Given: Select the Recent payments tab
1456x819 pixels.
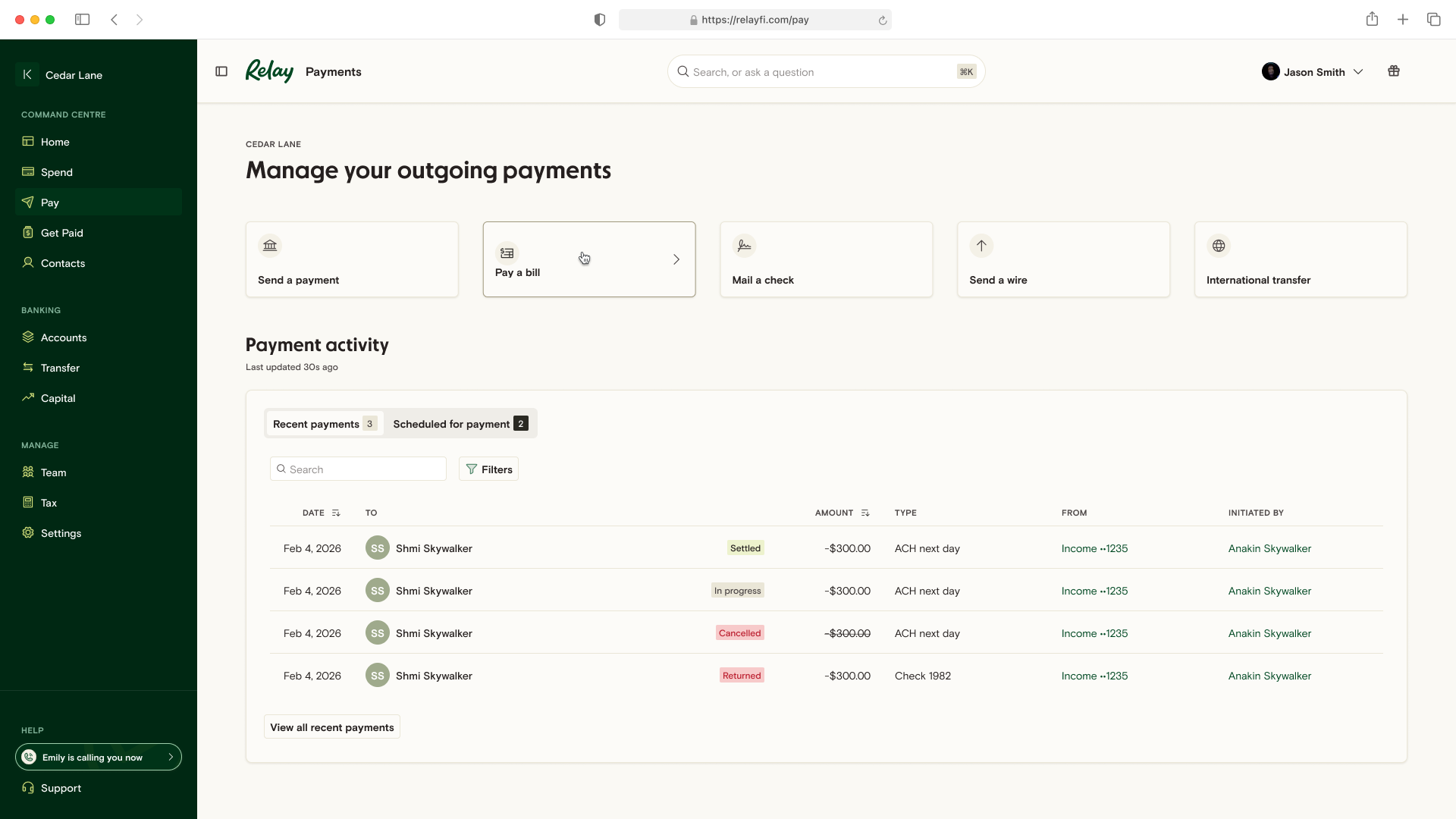Looking at the screenshot, I should pos(324,424).
